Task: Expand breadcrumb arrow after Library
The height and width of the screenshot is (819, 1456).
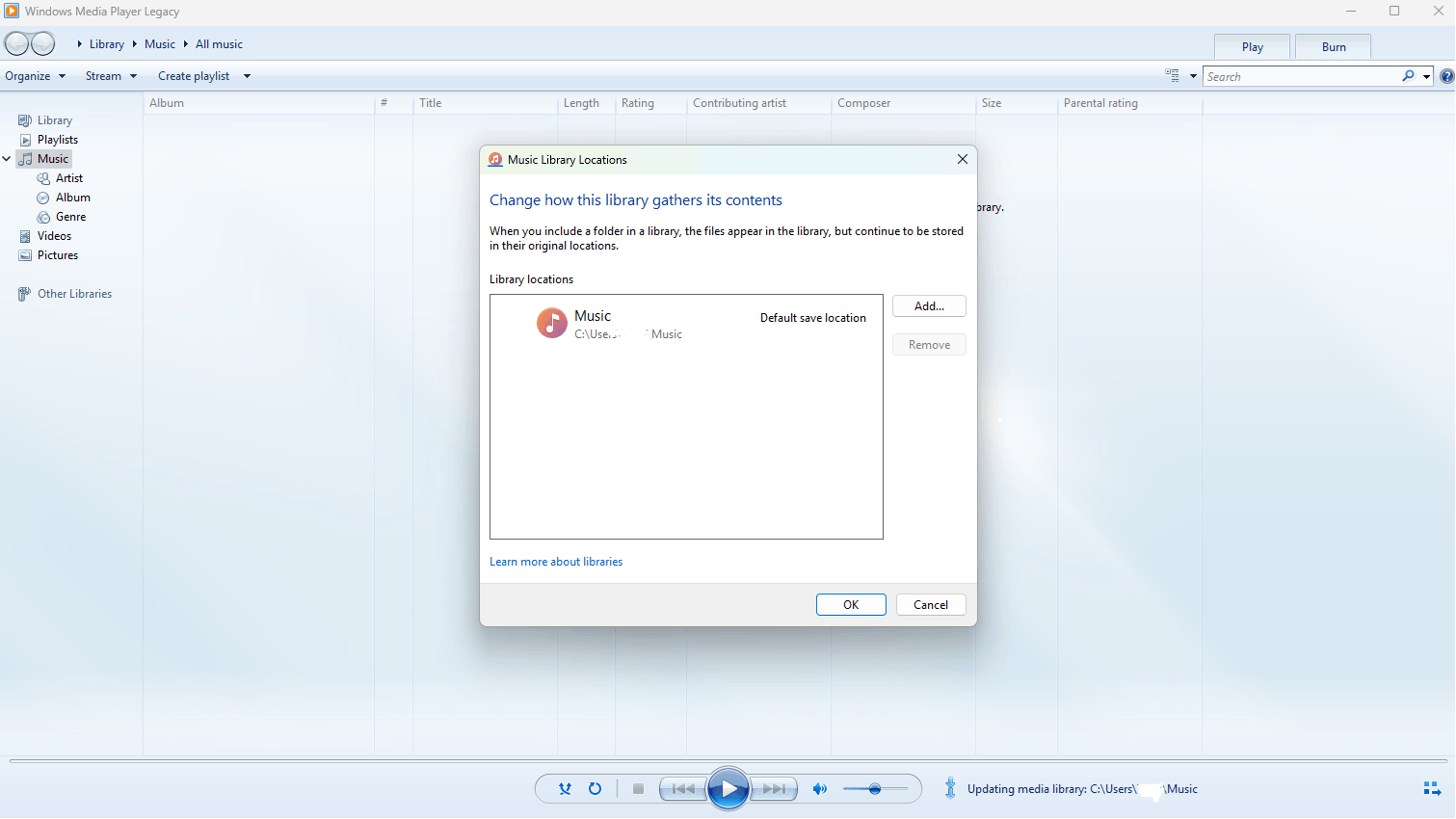Action: tap(135, 44)
